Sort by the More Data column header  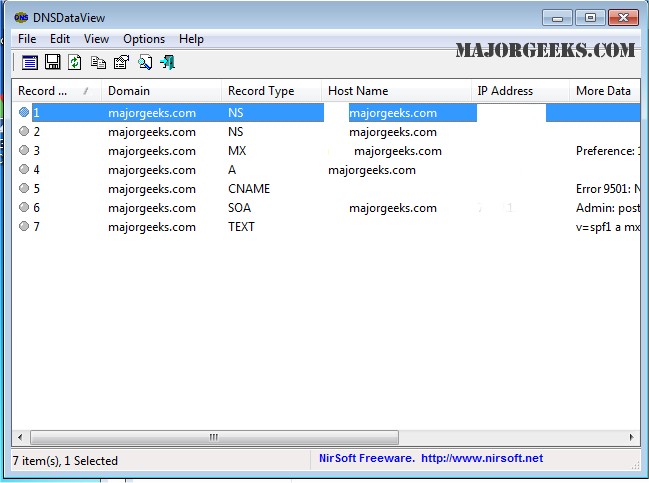point(605,91)
